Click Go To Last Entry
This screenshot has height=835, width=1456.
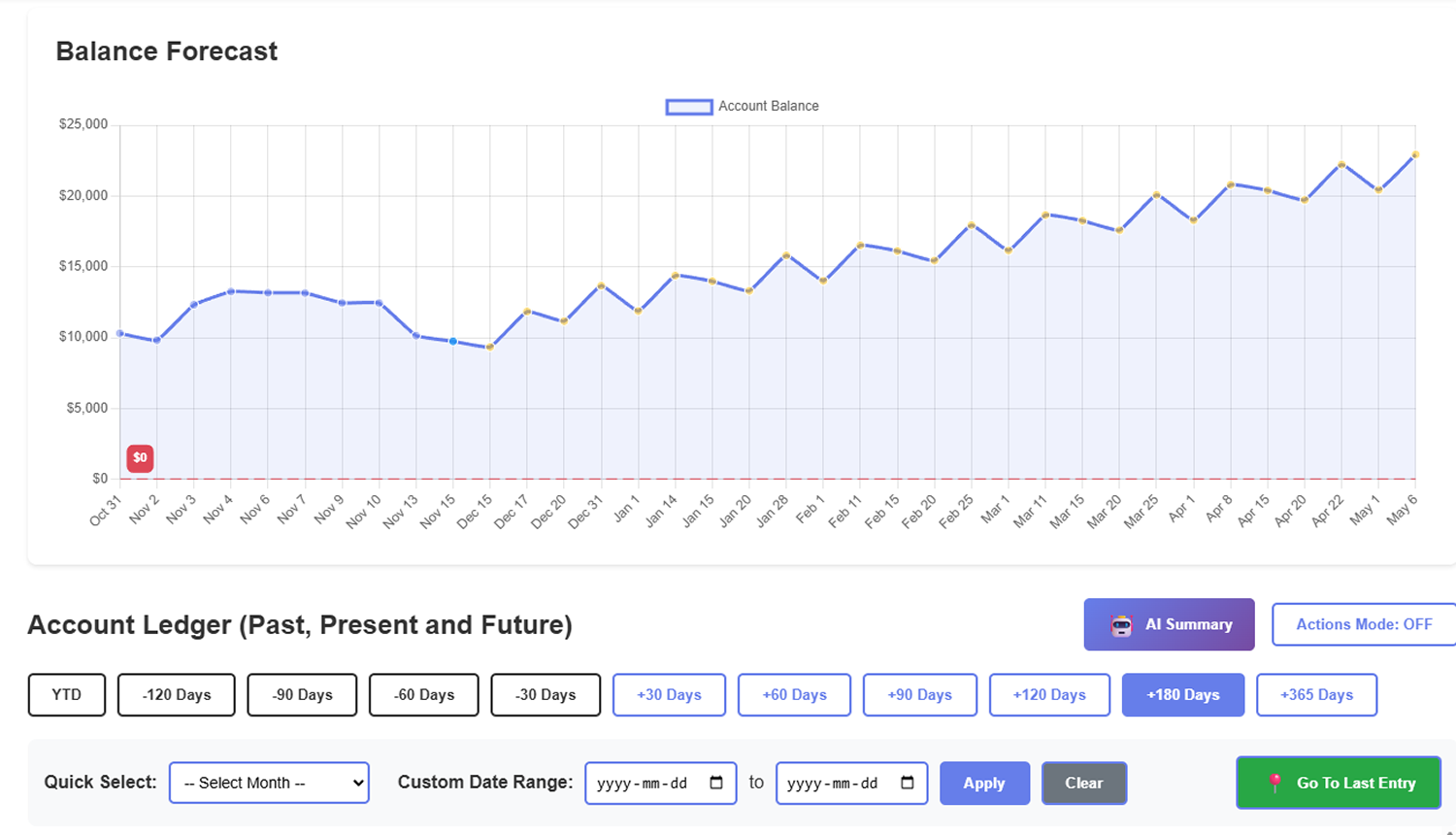[x=1338, y=783]
